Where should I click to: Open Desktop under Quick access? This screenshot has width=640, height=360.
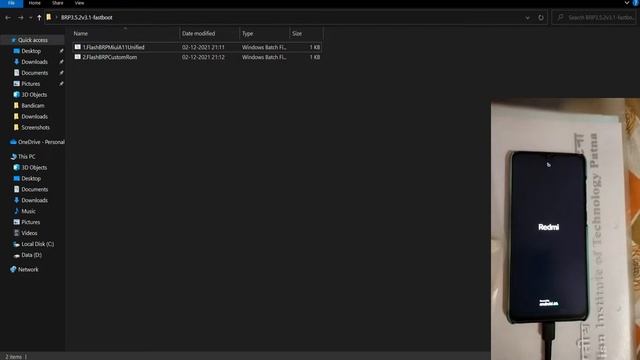[31, 51]
